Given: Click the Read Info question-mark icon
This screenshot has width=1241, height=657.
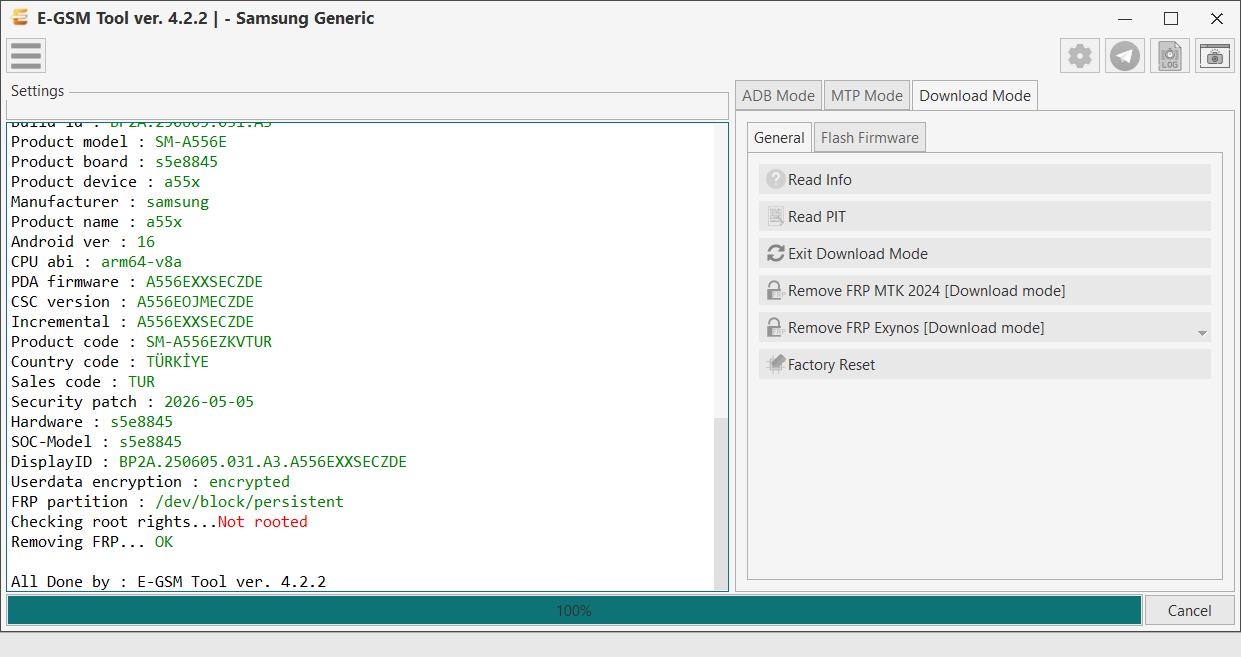Looking at the screenshot, I should click(x=776, y=180).
